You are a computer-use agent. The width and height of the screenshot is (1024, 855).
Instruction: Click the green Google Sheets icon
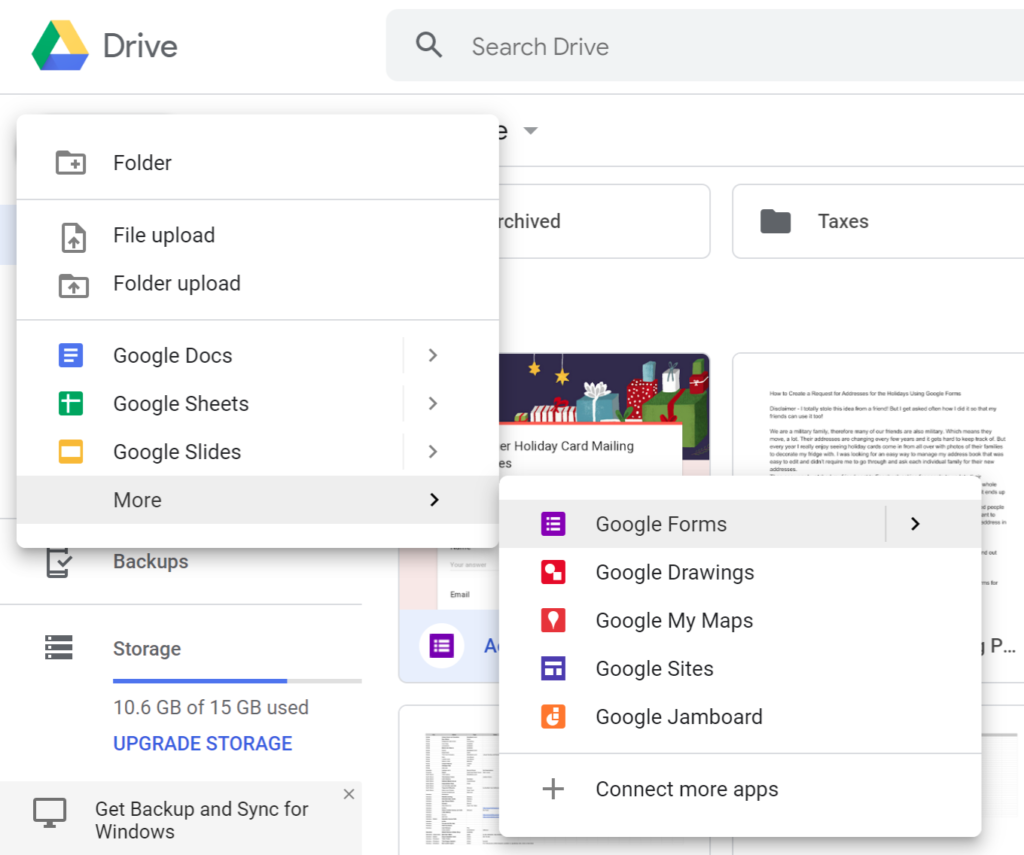[71, 403]
